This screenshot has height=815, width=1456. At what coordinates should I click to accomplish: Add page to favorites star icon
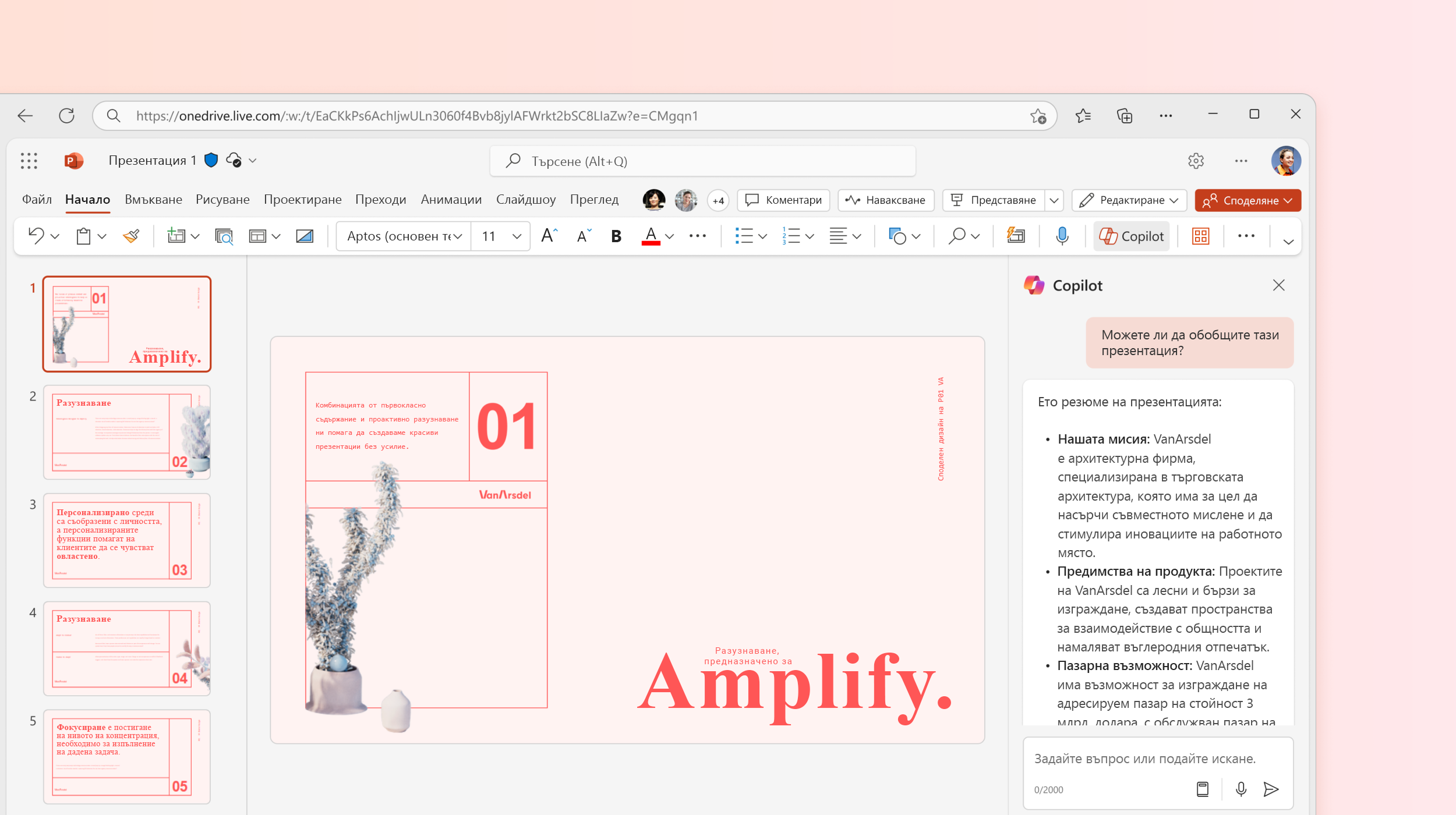1038,116
